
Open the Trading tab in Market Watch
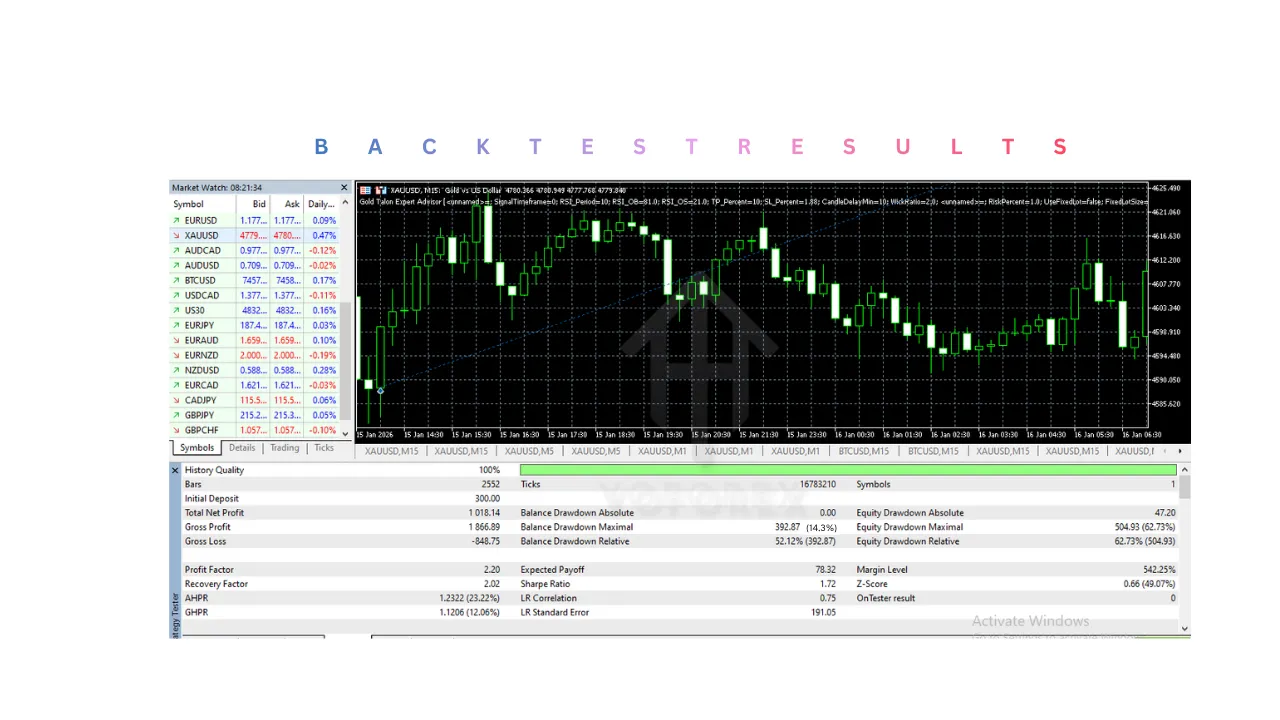click(285, 448)
